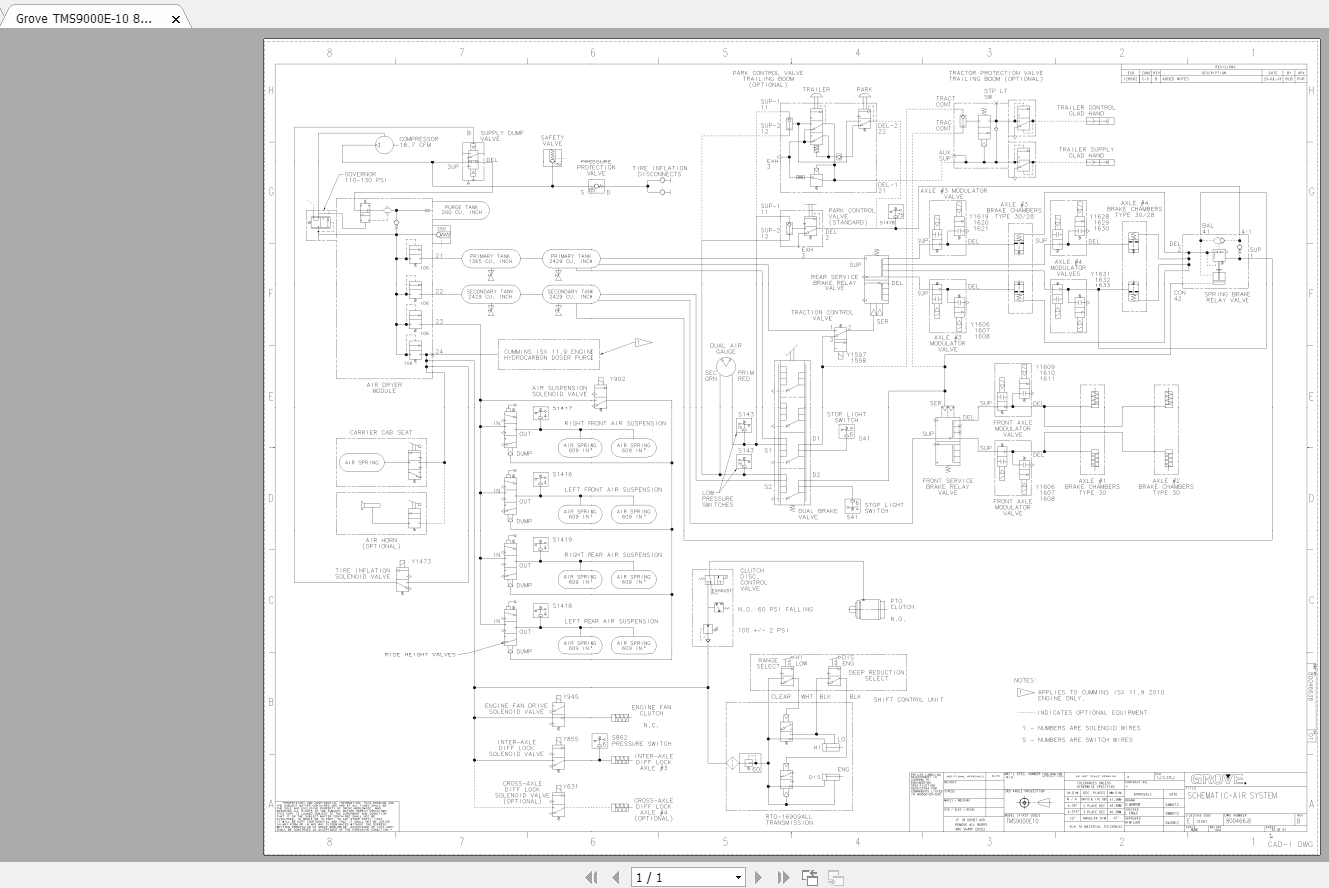
Task: Jump to the last page
Action: (783, 877)
